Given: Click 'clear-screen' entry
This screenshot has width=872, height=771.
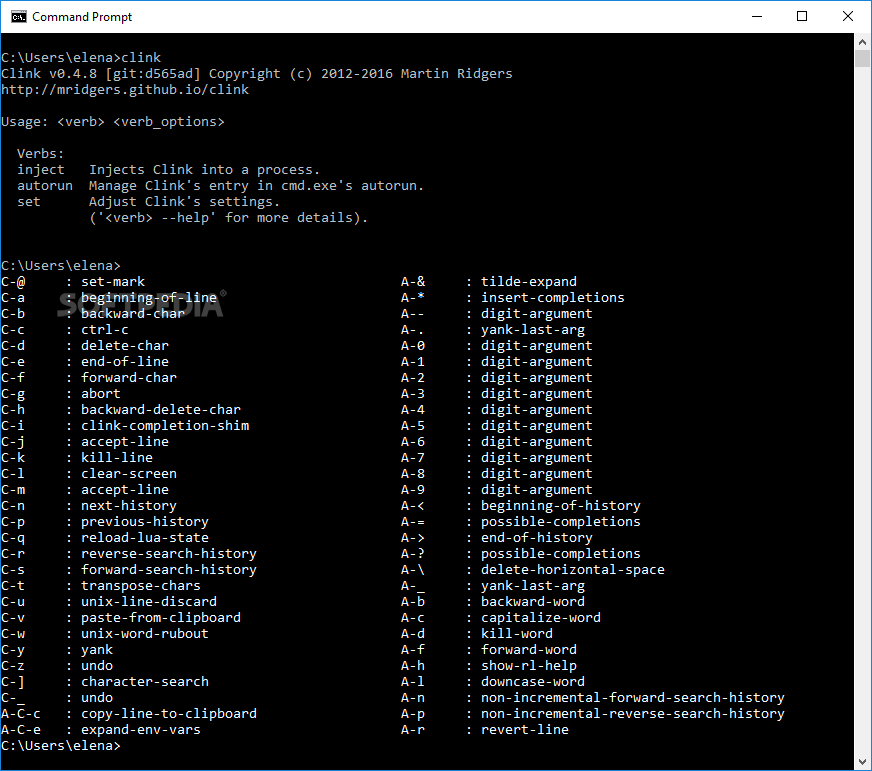Looking at the screenshot, I should 129,474.
